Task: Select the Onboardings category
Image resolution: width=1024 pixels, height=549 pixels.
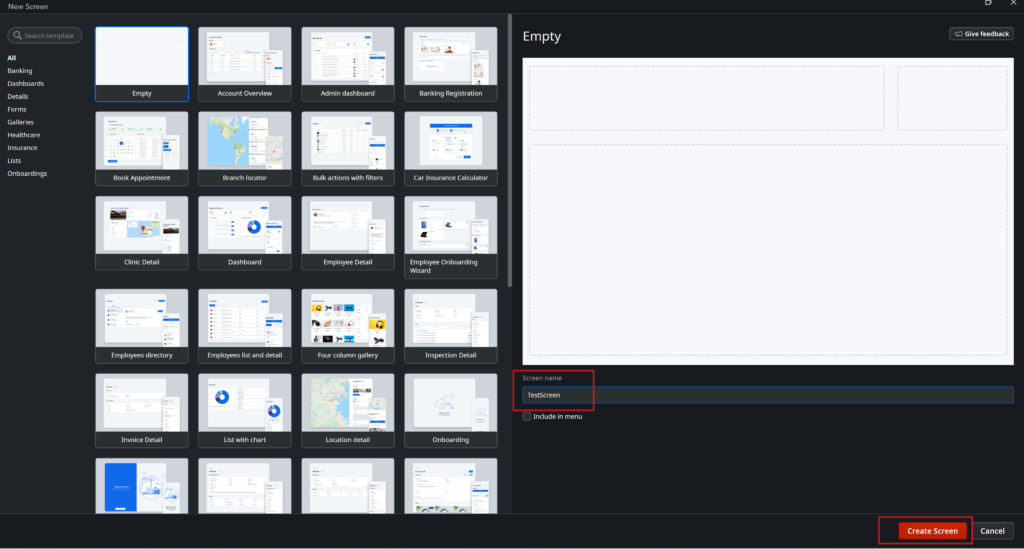Action: tap(27, 173)
